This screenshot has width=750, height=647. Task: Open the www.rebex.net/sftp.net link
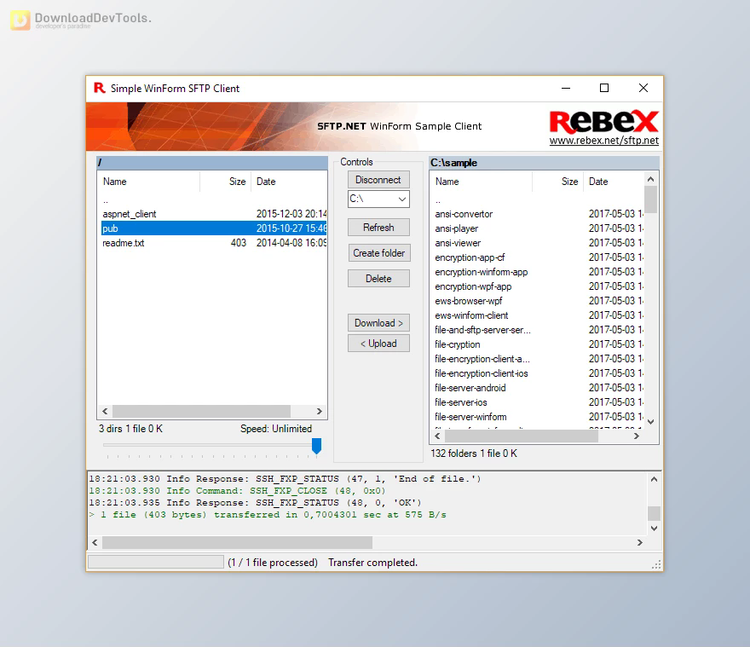(x=604, y=141)
